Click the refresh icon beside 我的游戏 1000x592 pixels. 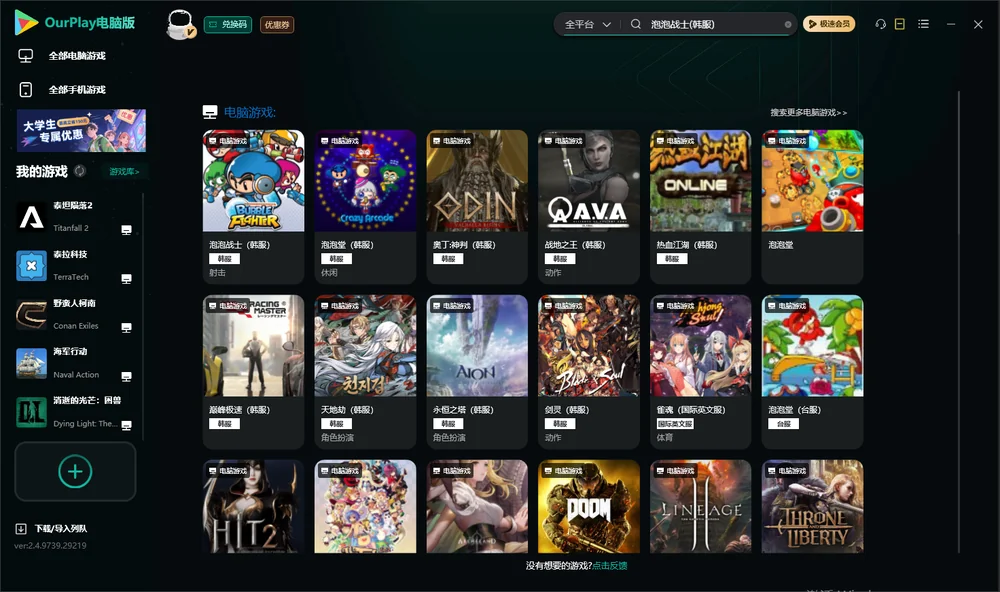[80, 171]
